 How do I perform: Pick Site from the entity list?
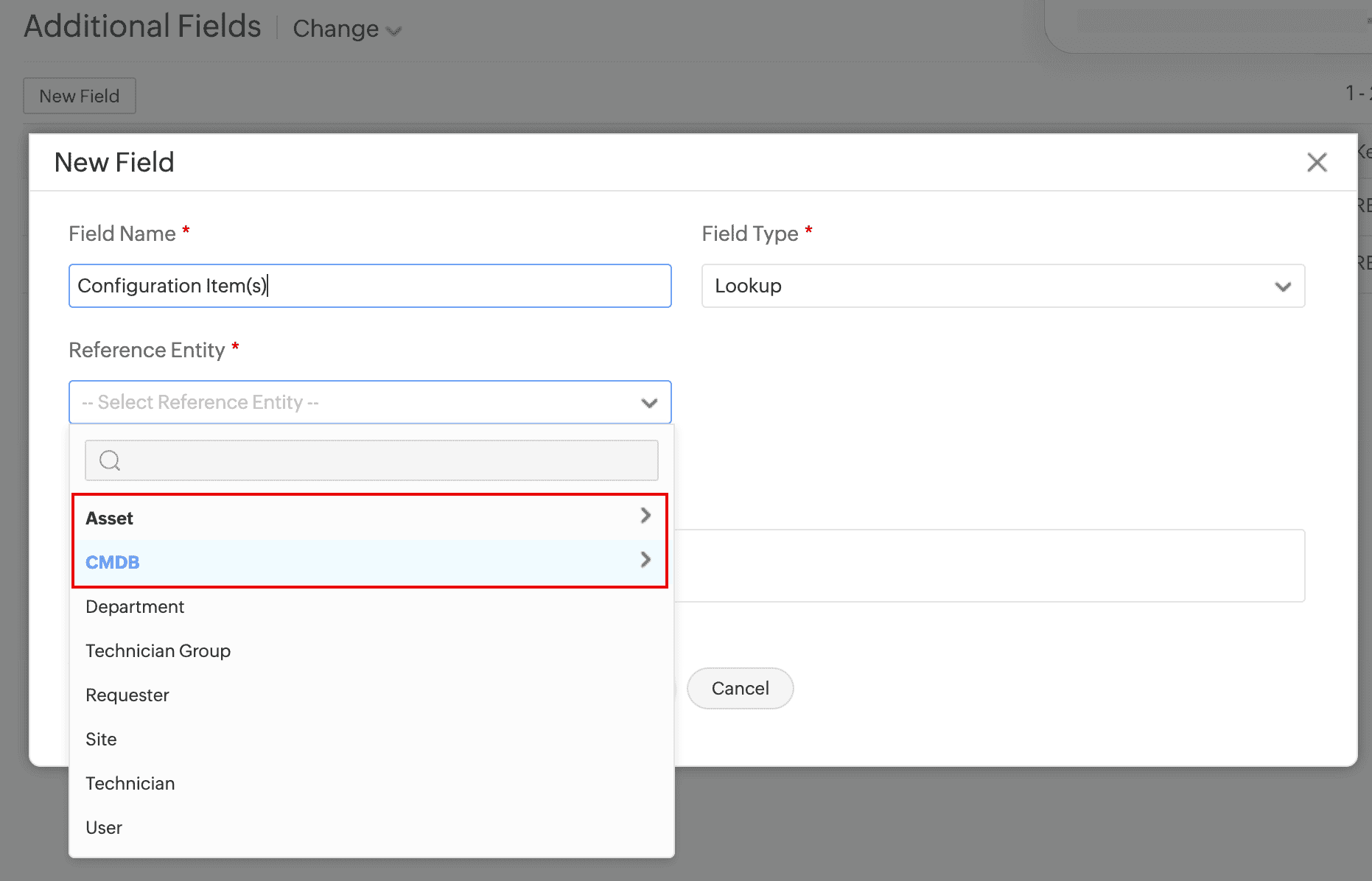(x=102, y=739)
